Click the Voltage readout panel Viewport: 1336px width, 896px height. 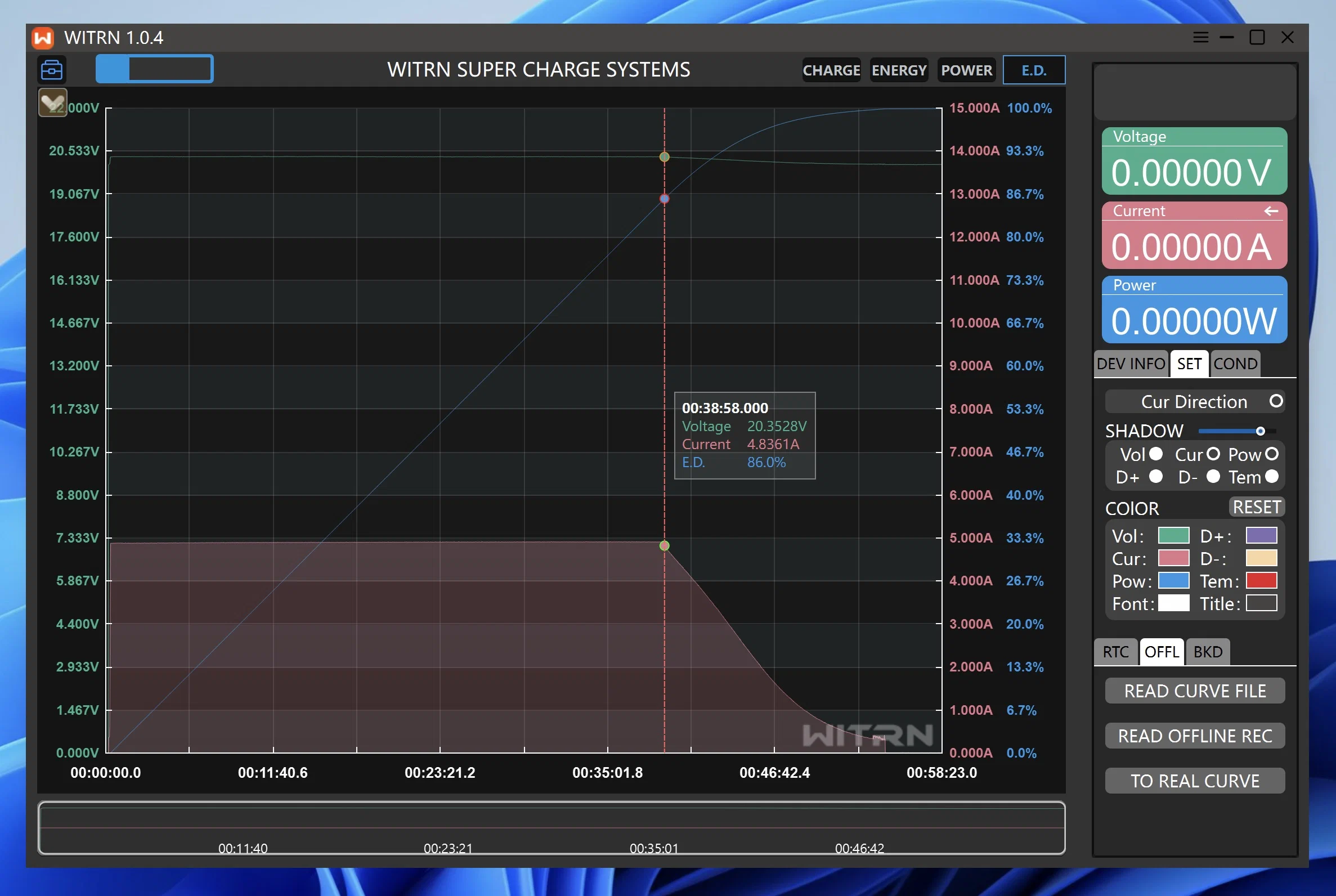tap(1194, 161)
